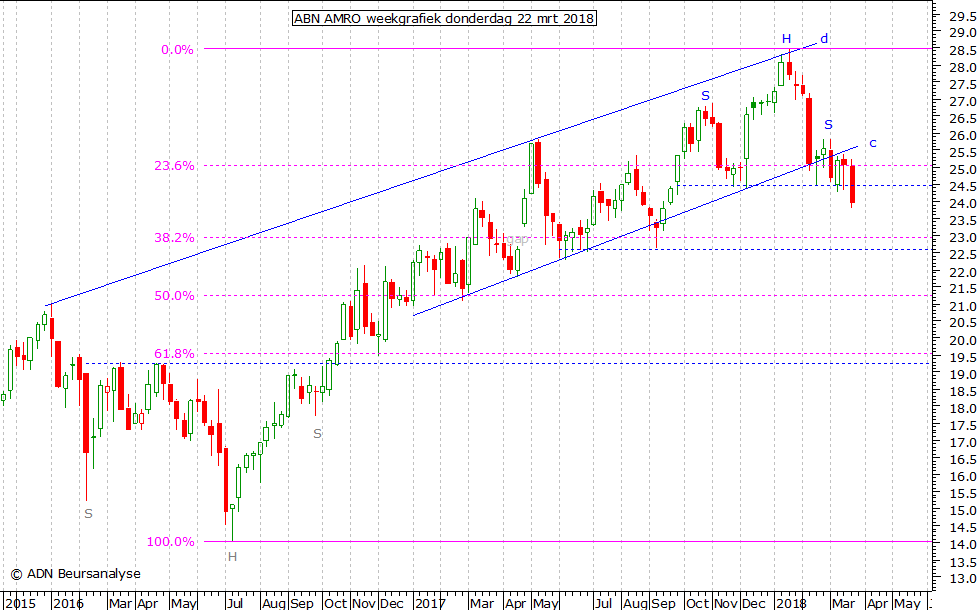
Task: Select the '19.5' price axis value
Action: (963, 358)
